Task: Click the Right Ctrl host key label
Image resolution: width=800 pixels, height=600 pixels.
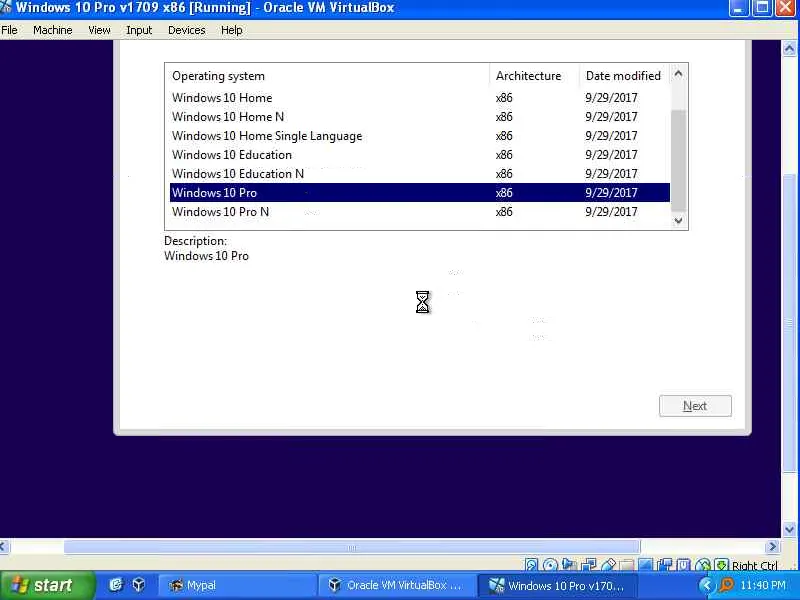Action: pyautogui.click(x=755, y=565)
